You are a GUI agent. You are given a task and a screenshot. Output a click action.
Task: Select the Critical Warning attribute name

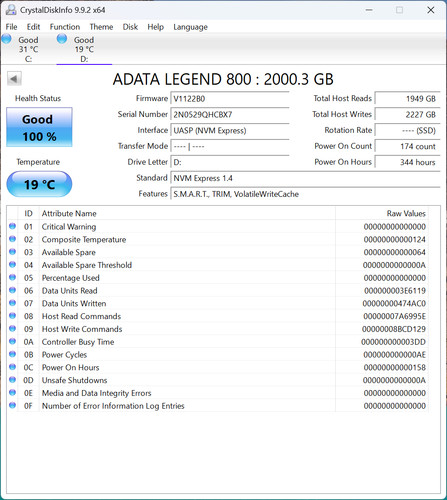(x=69, y=227)
